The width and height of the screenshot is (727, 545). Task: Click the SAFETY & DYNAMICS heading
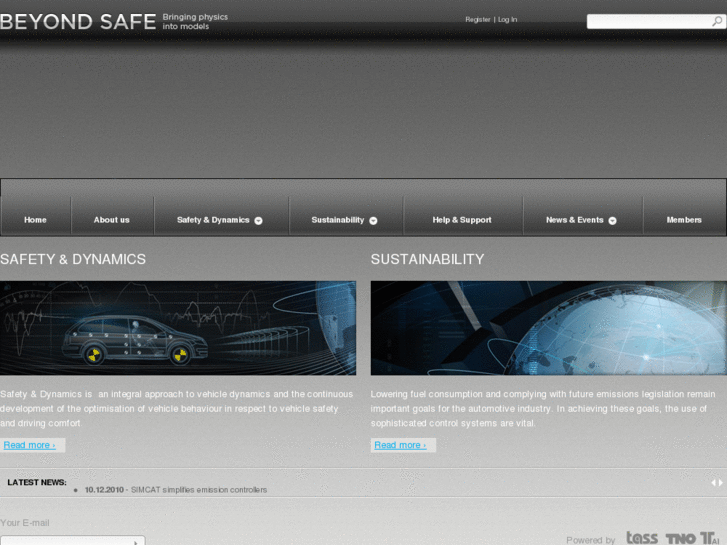click(x=73, y=259)
